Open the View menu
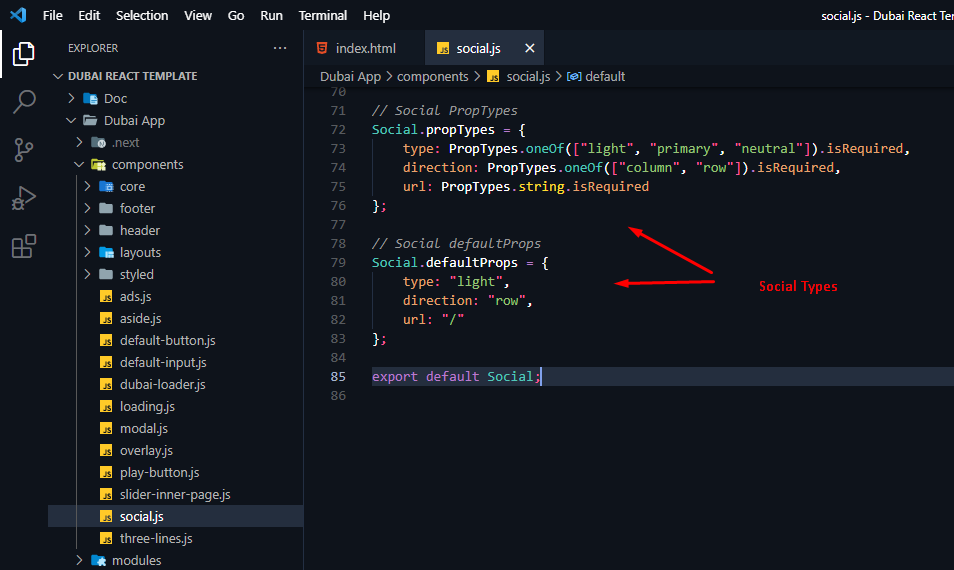The height and width of the screenshot is (570, 954). (x=198, y=15)
